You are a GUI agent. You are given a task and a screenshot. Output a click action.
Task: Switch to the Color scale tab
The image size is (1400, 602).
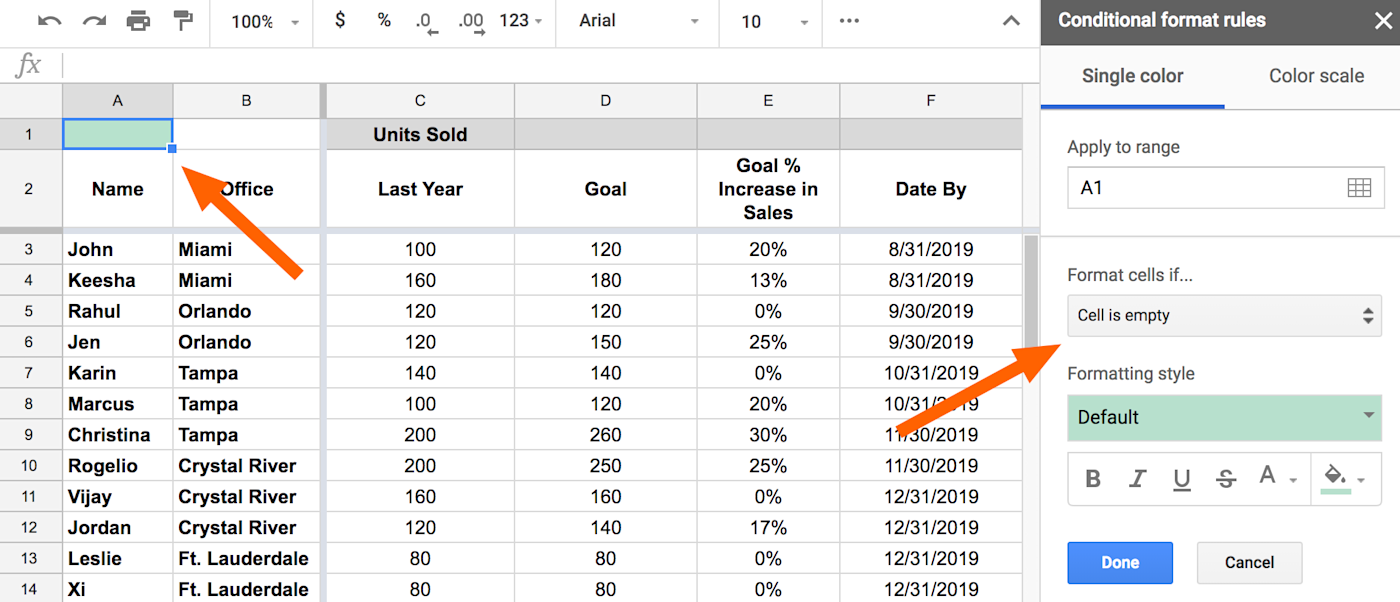(x=1316, y=76)
